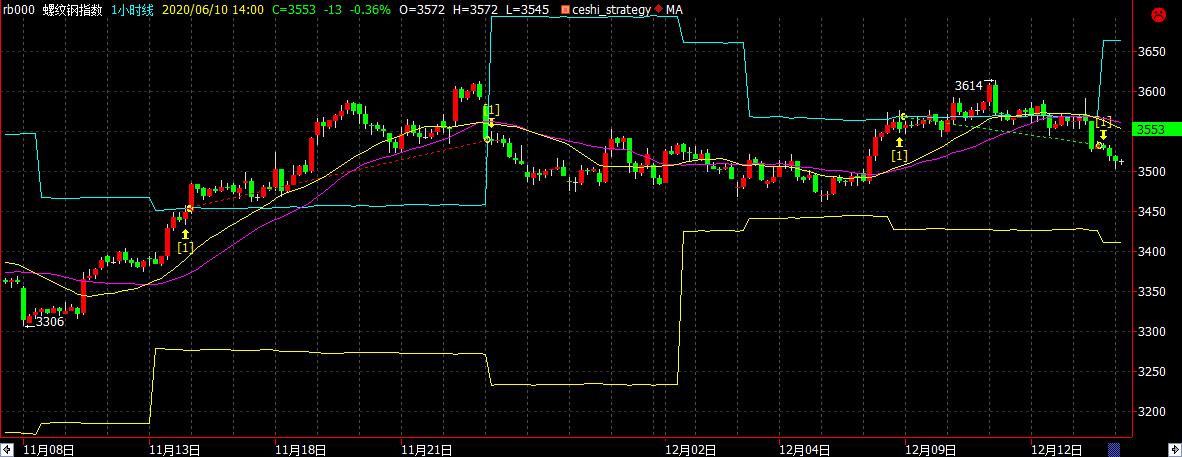Click the 11月08日 date label
Screen dimensions: 1182x457
tap(49, 450)
